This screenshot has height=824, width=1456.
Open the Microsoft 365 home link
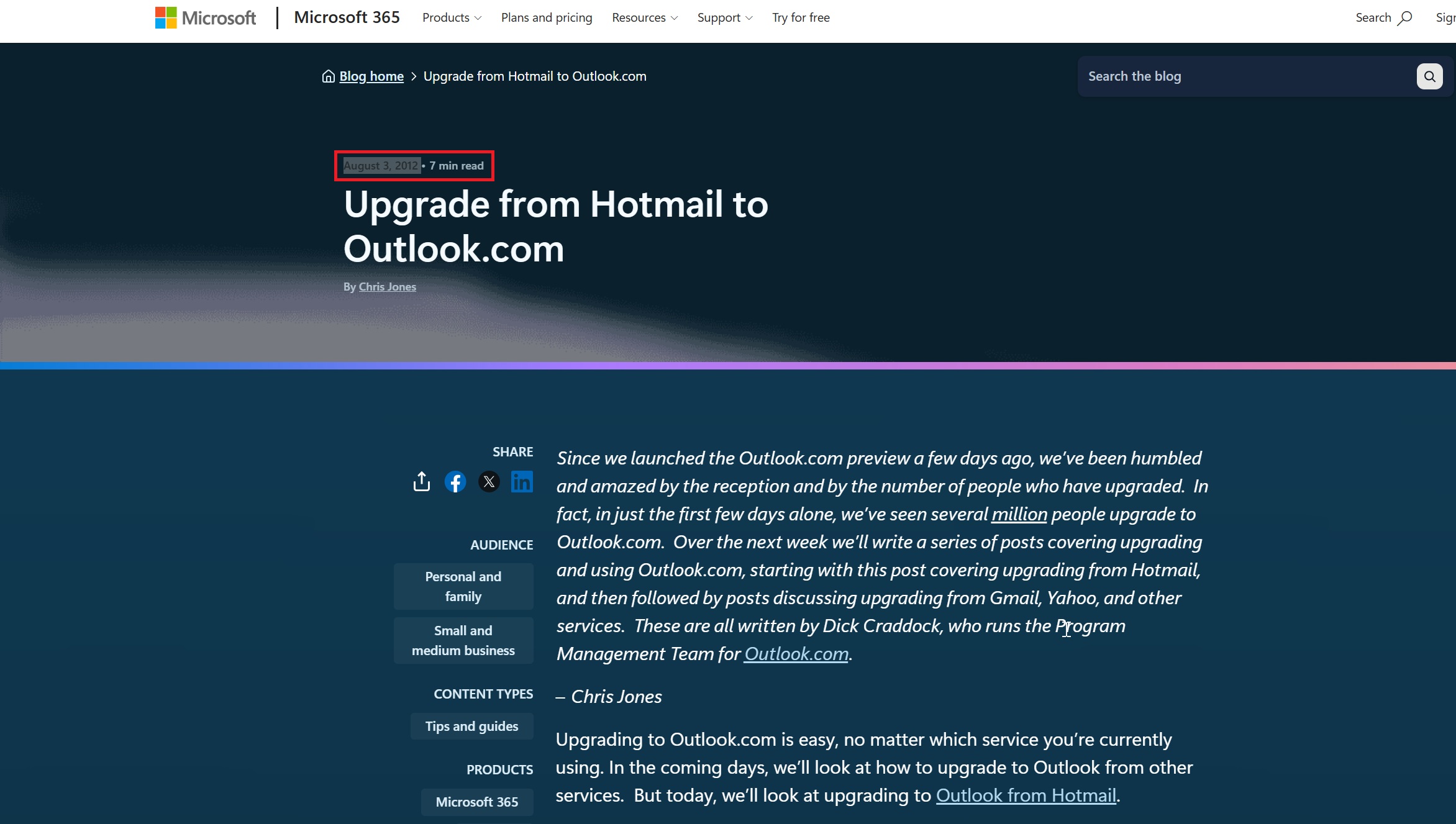point(347,17)
